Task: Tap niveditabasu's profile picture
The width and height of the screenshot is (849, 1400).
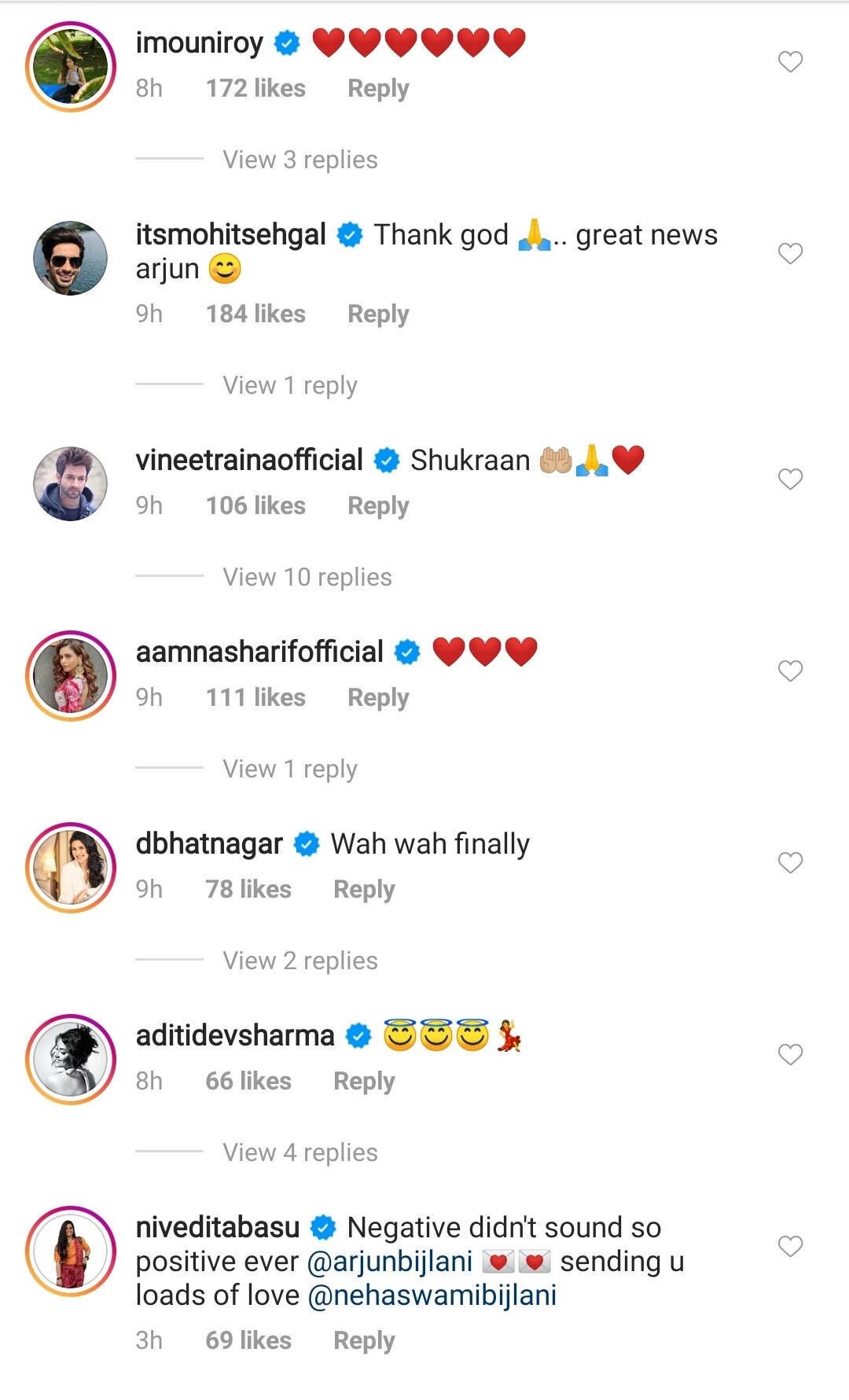Action: click(71, 1251)
